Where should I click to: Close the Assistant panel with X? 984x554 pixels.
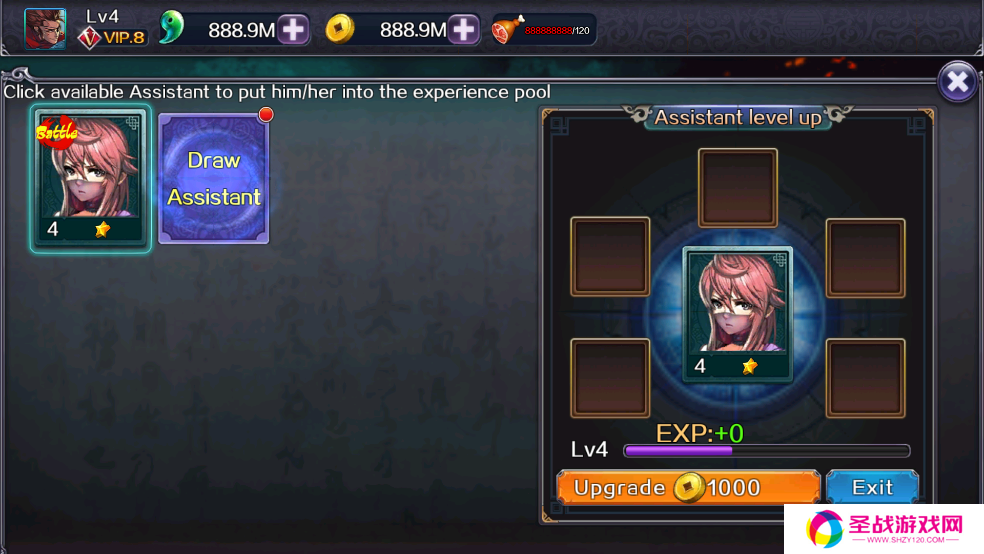pos(957,82)
